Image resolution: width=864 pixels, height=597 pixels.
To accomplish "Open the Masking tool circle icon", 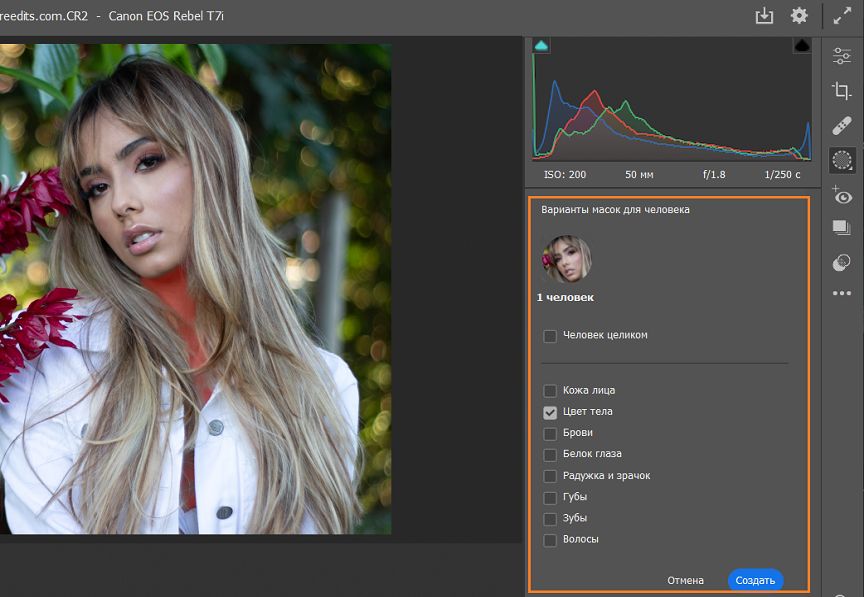I will click(841, 160).
